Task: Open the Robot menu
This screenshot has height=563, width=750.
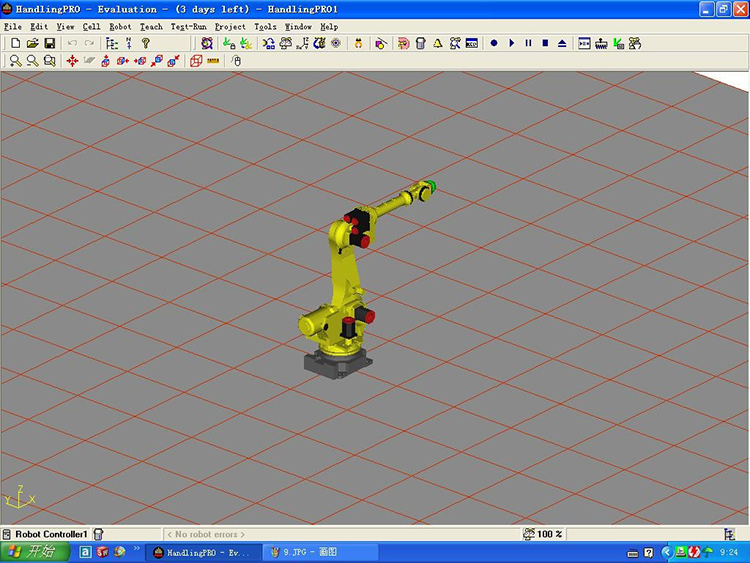Action: (120, 27)
